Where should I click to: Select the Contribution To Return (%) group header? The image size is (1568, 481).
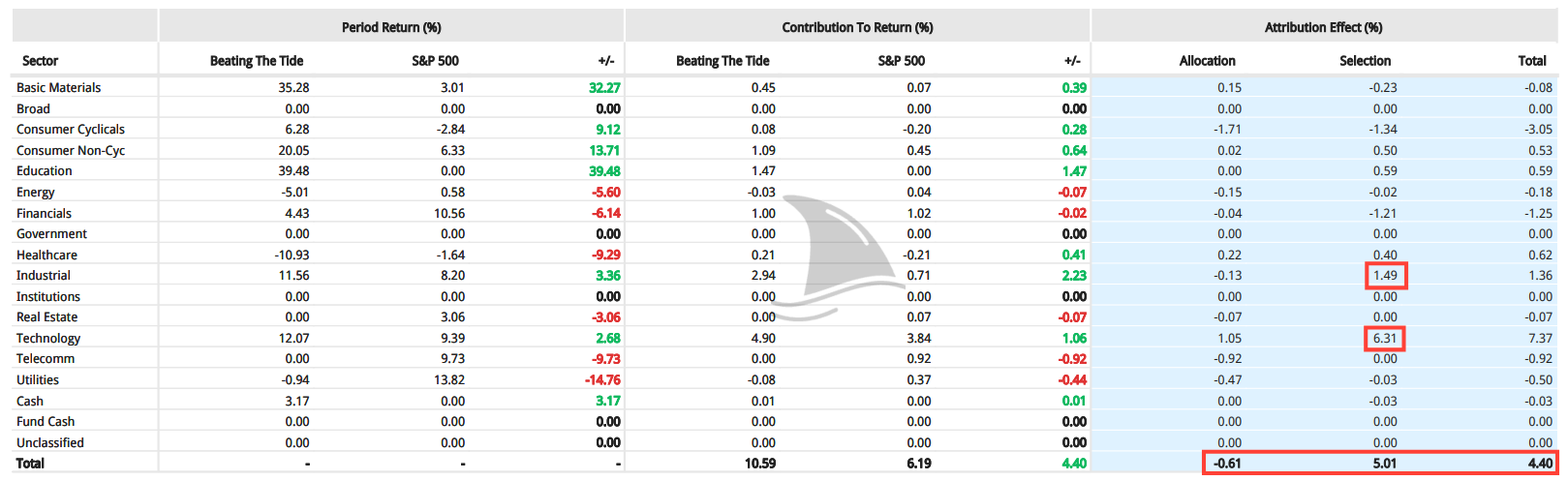[857, 27]
